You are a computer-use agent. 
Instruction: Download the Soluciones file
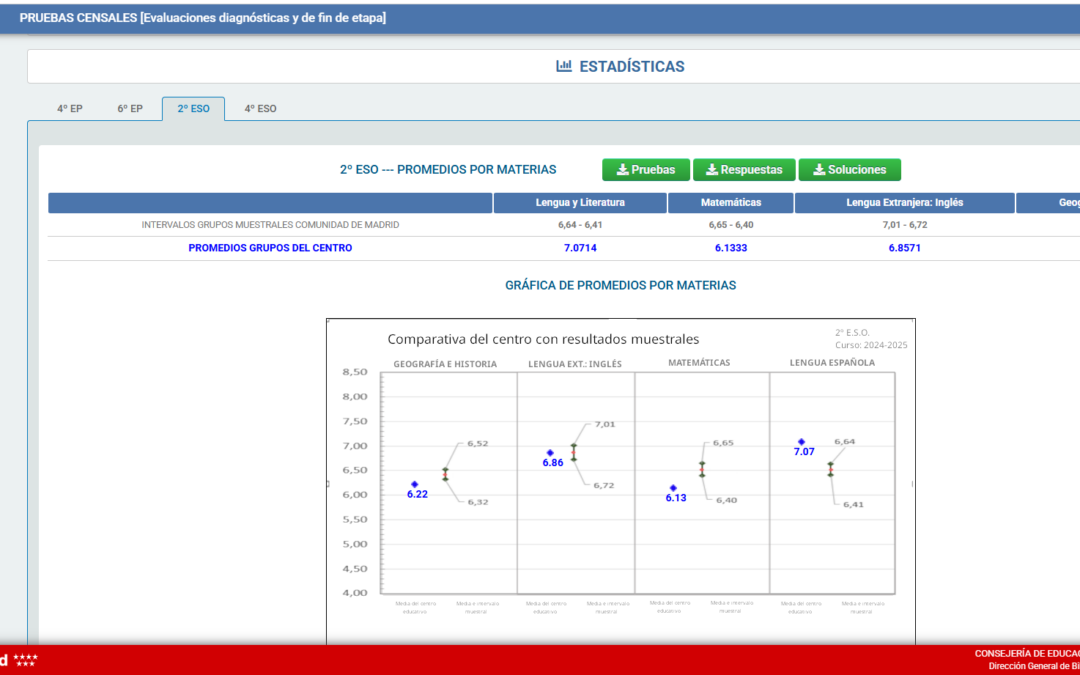[849, 170]
